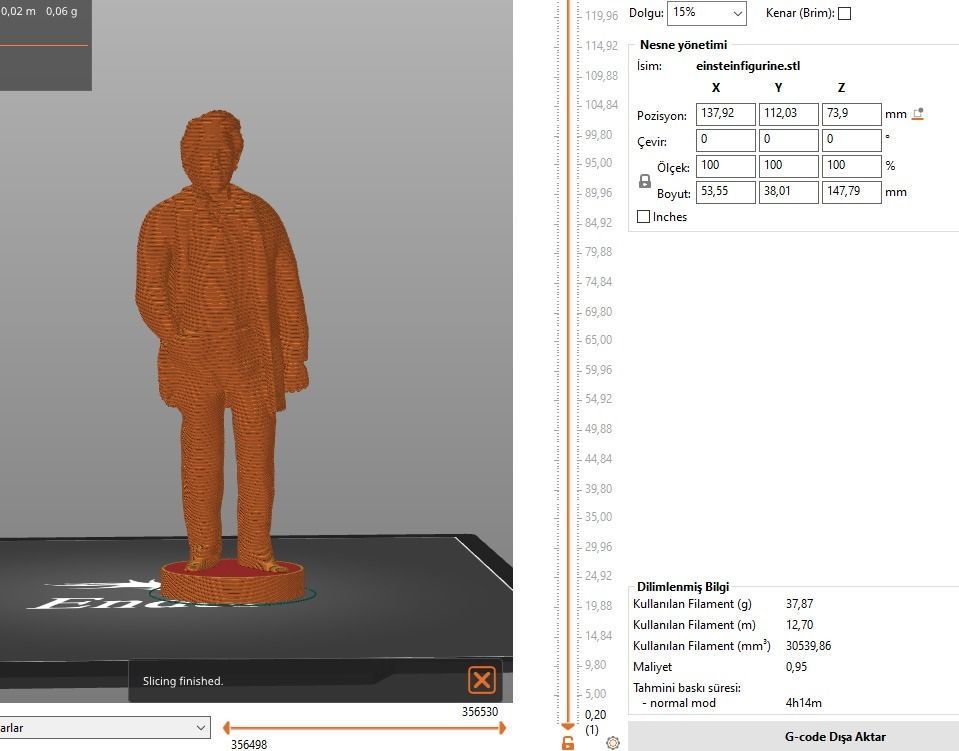Click the Çevir Z rotation field
Screen dimensions: 959x751
coord(851,140)
